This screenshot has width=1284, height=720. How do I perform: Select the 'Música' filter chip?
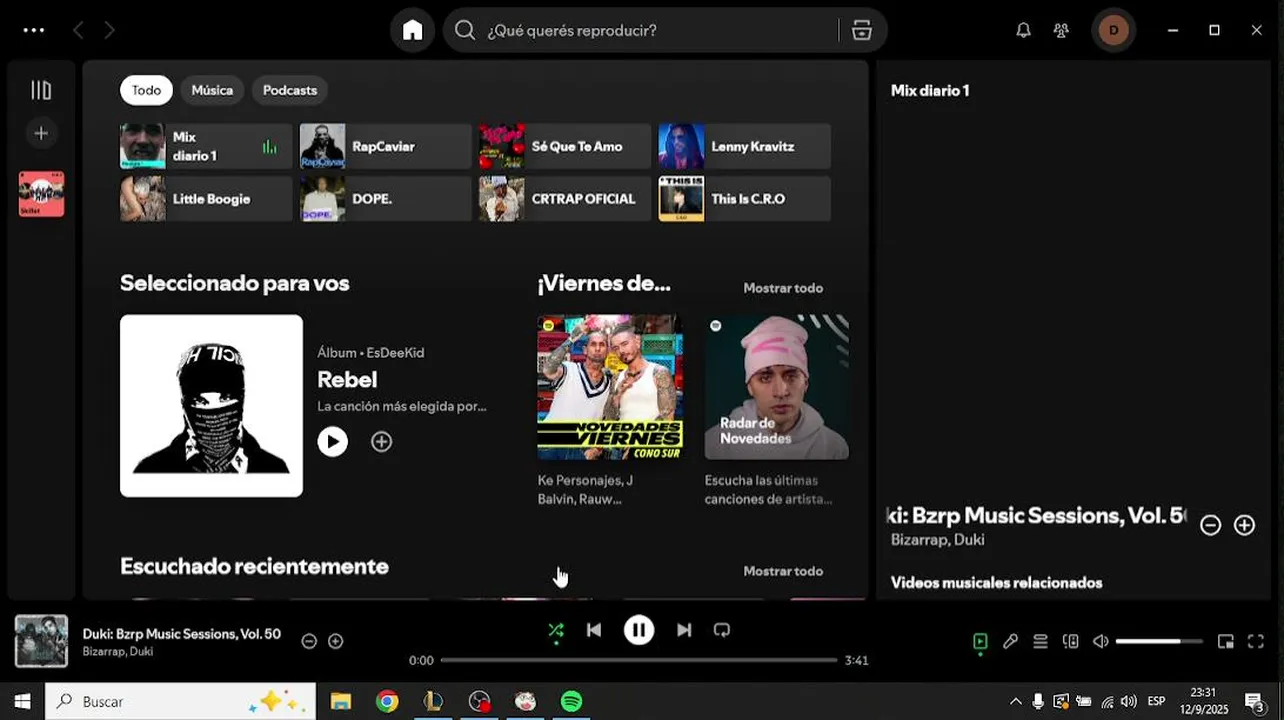tap(212, 90)
